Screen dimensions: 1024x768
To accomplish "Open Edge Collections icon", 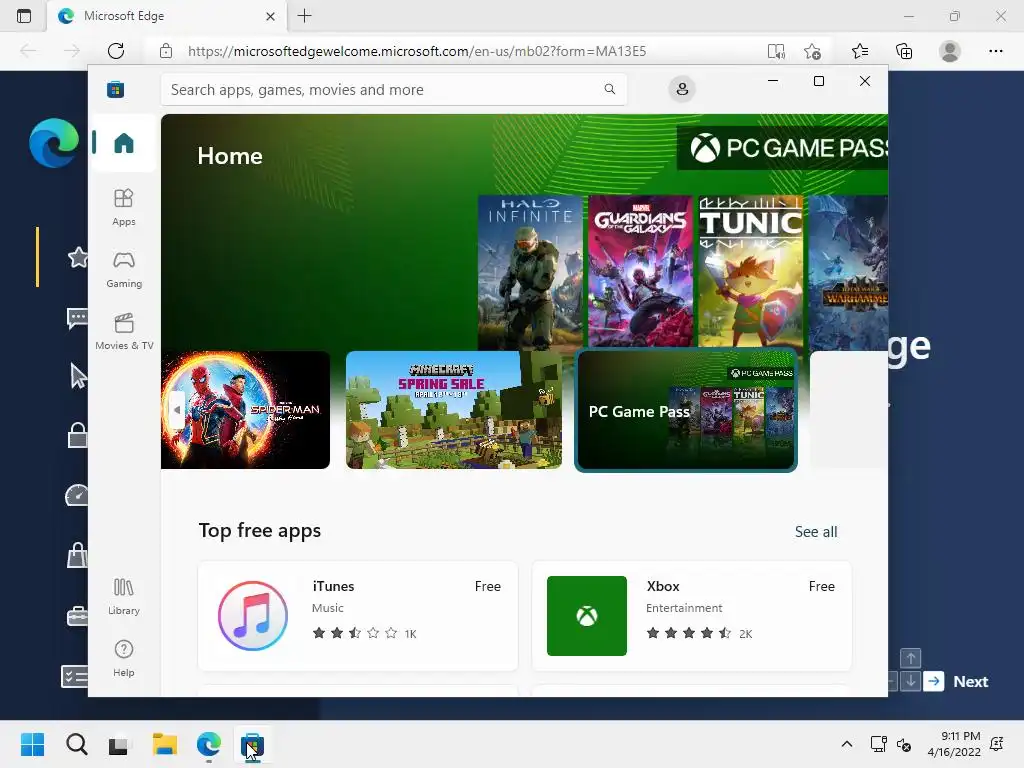I will pyautogui.click(x=904, y=51).
